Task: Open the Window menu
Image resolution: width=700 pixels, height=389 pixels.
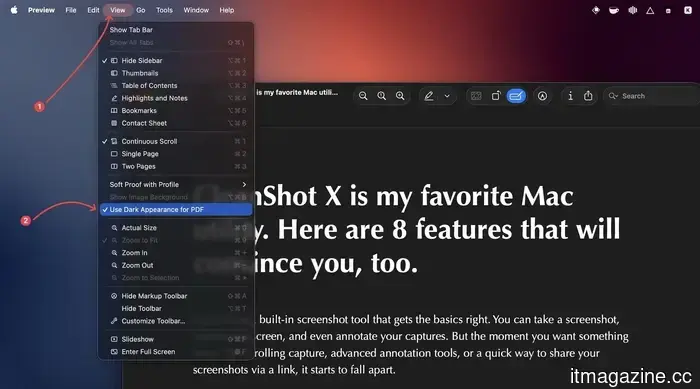Action: pos(196,10)
